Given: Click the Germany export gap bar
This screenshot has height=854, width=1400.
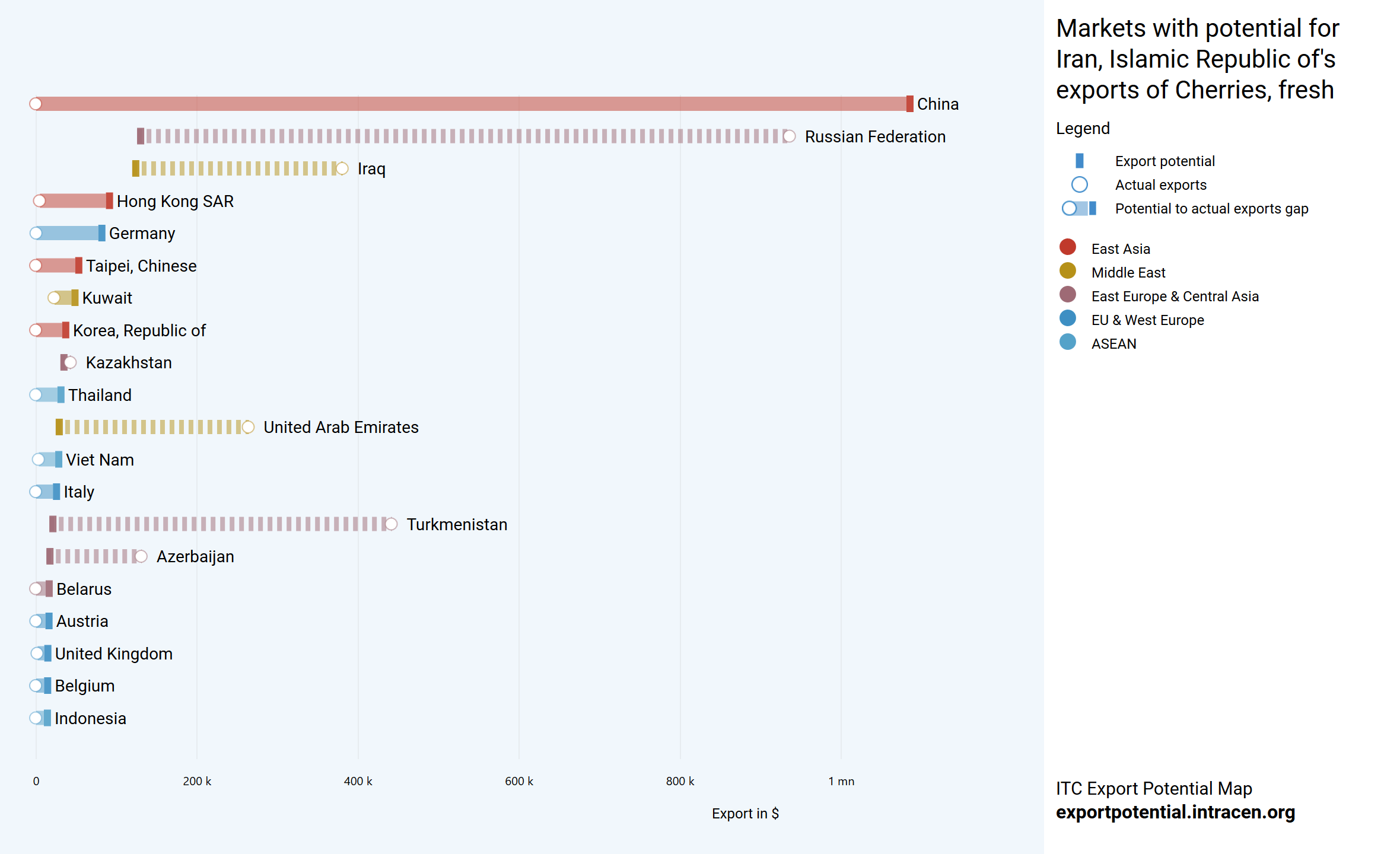Looking at the screenshot, I should tap(68, 233).
